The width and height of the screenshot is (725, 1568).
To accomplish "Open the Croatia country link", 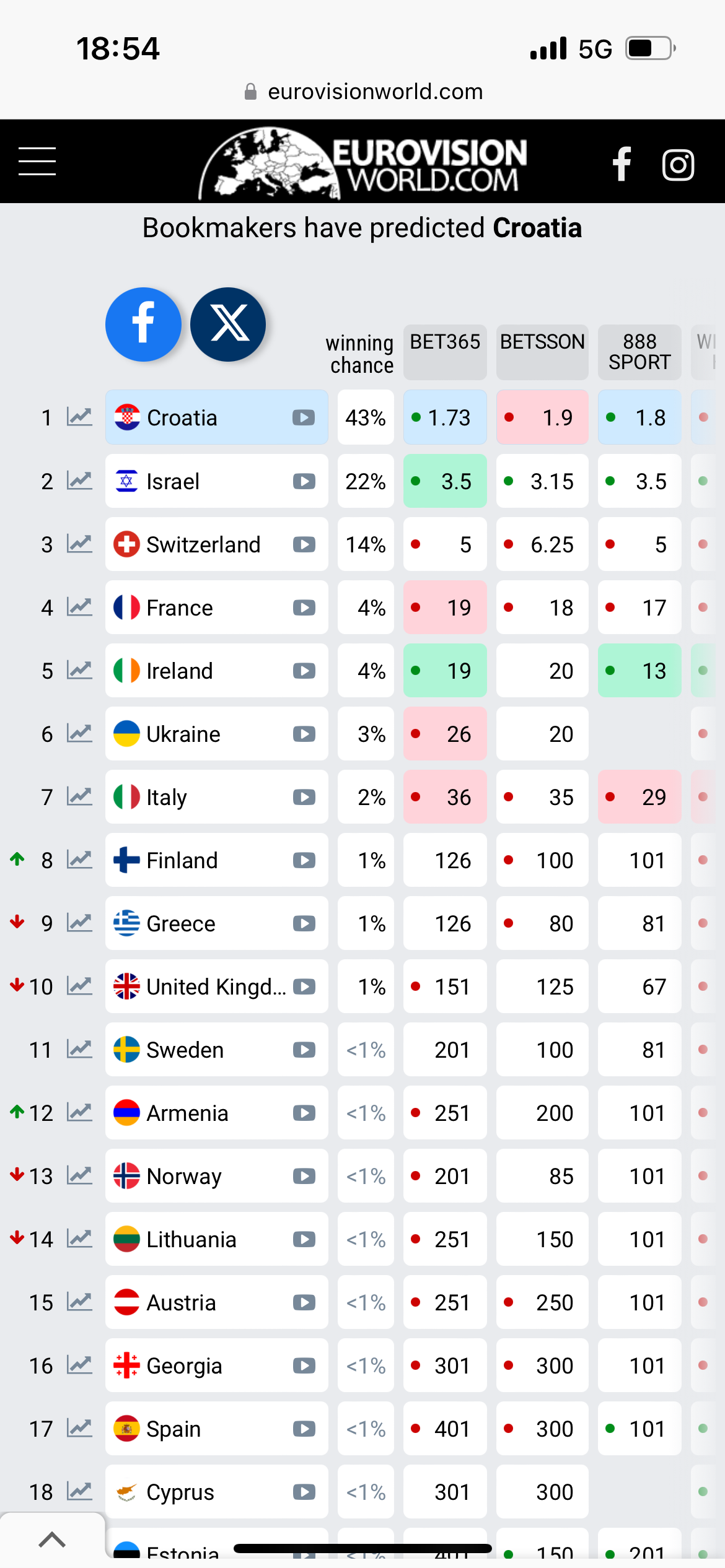I will tap(182, 418).
